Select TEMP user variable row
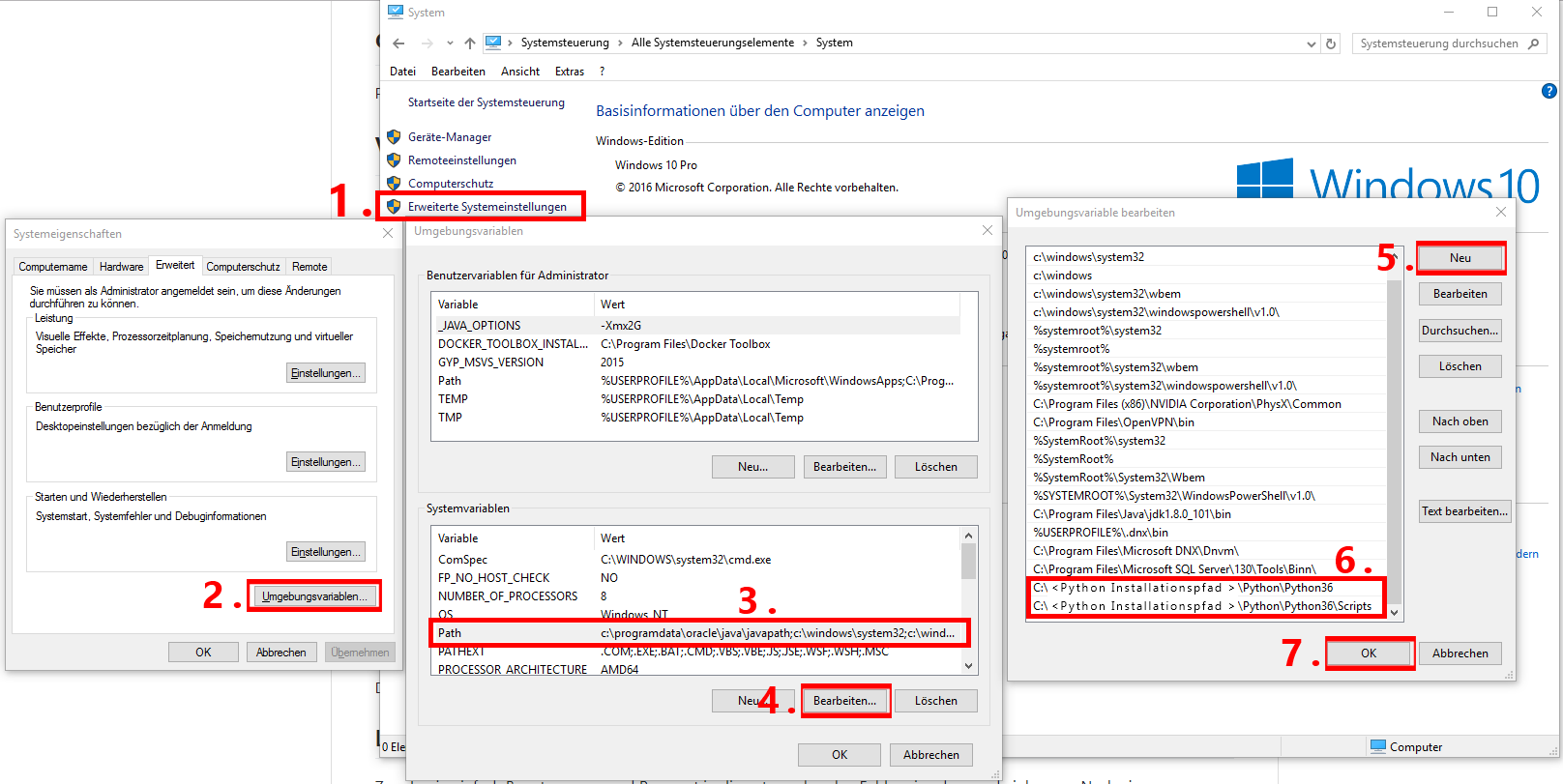 697,399
